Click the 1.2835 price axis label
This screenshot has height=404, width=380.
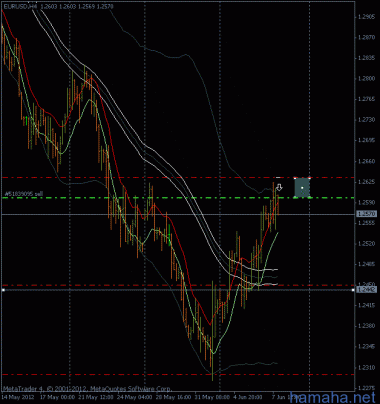(x=366, y=58)
